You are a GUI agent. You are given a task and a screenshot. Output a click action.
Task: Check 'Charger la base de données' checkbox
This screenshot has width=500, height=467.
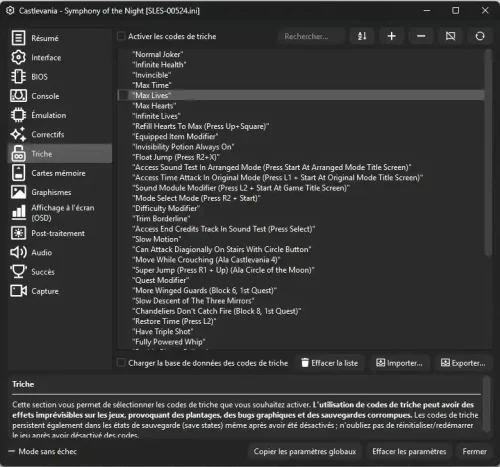(x=121, y=363)
